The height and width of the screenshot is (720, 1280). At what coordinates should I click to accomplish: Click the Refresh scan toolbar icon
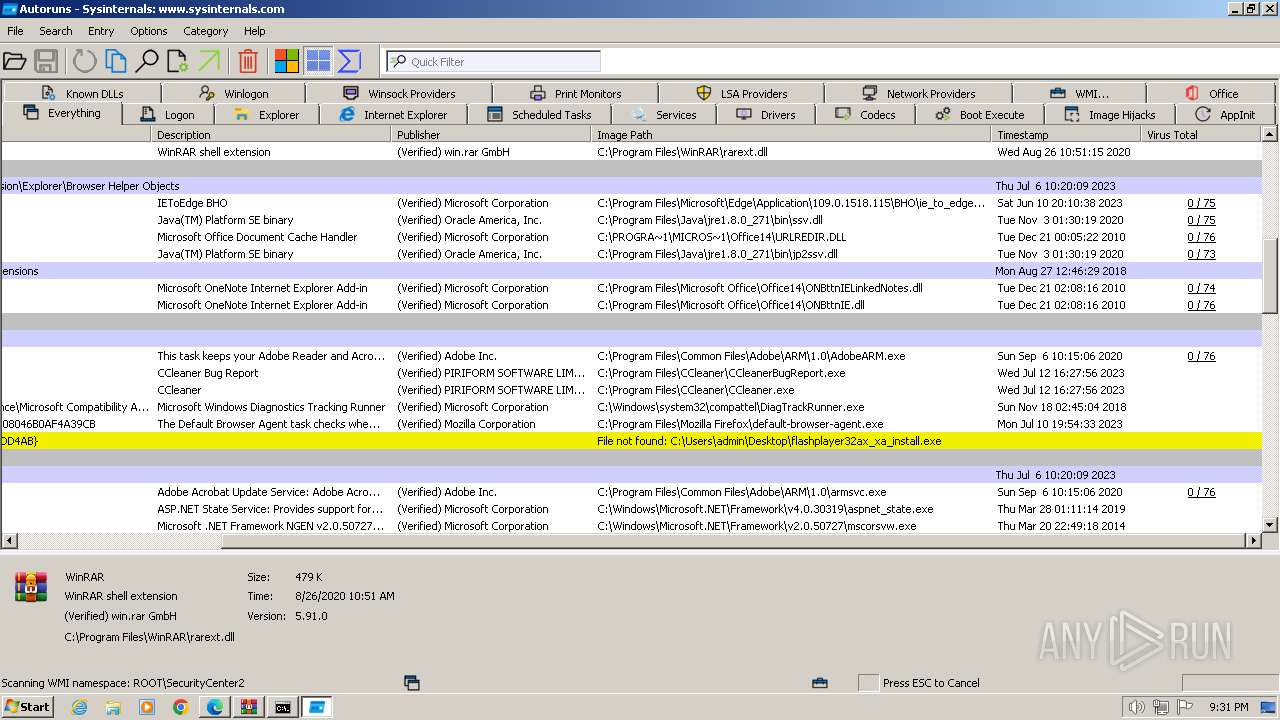click(85, 61)
